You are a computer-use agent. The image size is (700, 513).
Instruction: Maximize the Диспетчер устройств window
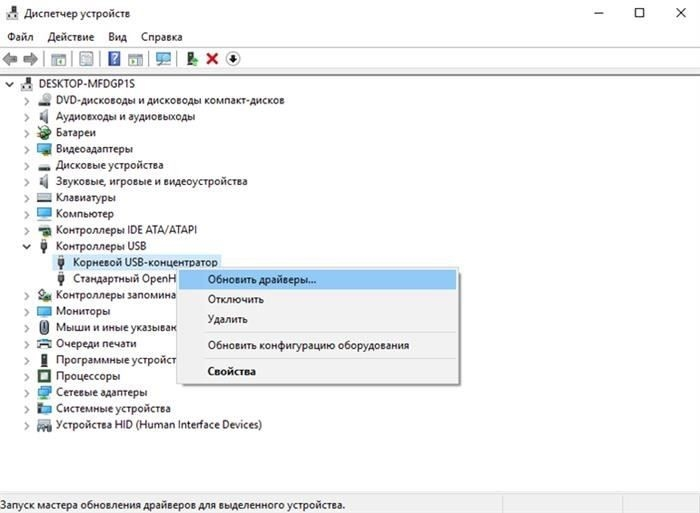[639, 13]
